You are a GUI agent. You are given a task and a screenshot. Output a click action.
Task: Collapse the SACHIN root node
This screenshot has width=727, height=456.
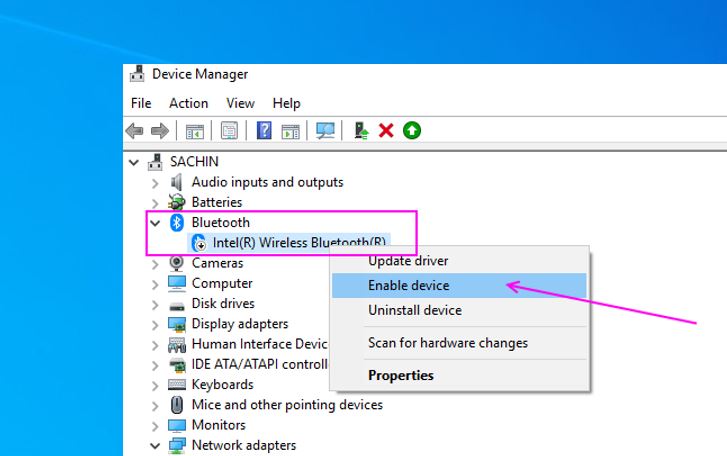(x=134, y=162)
